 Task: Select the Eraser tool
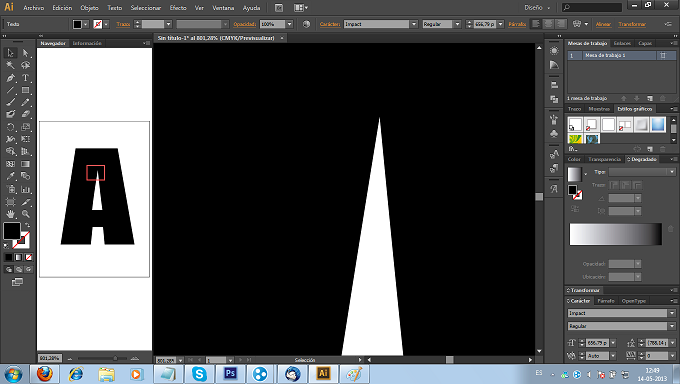[x=26, y=114]
